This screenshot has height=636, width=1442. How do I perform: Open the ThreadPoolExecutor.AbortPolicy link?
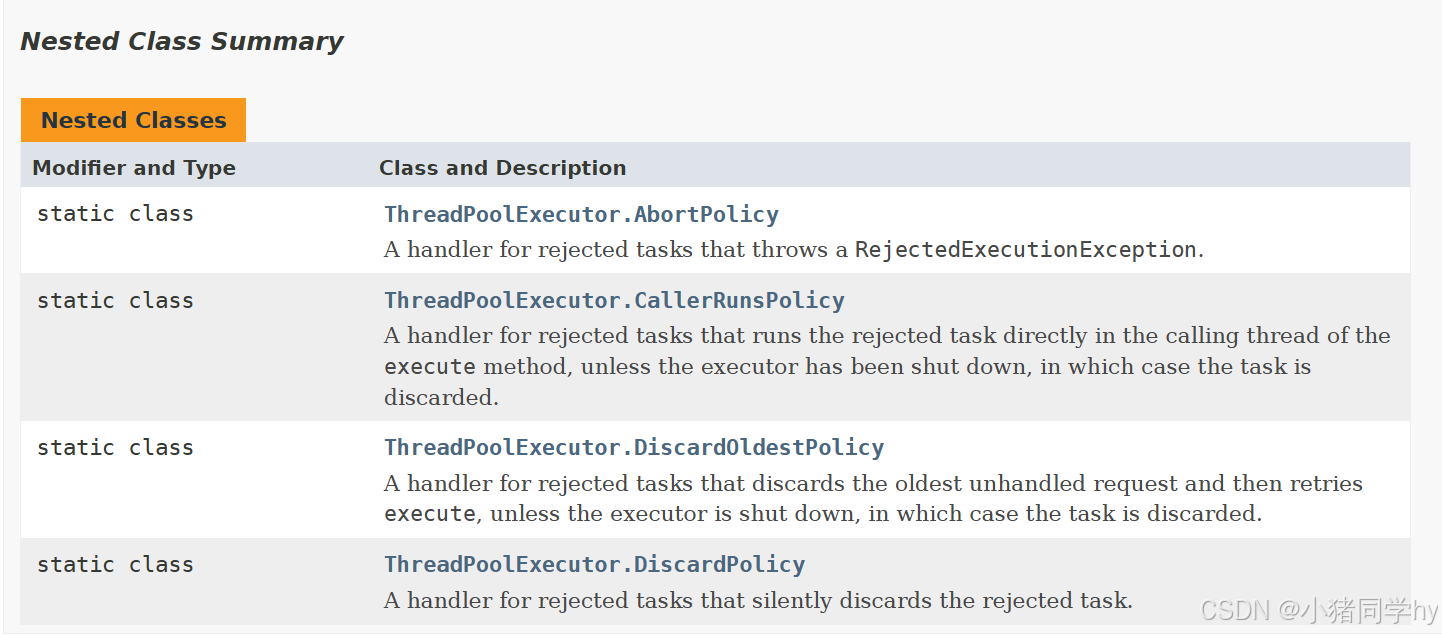[581, 214]
